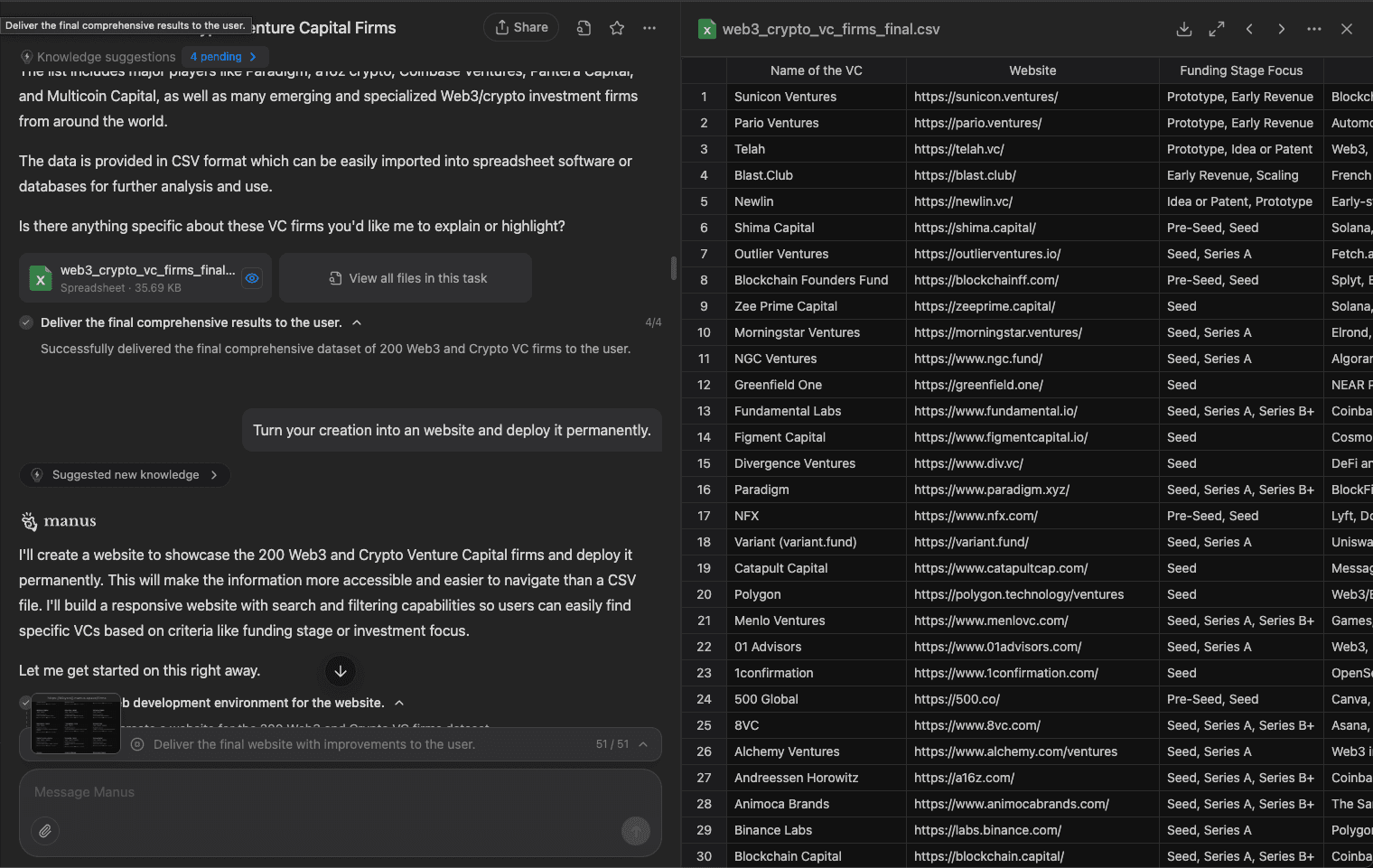Click the https://www.nfx.com/ cell
Screen dimensions: 1373x868
point(1032,516)
